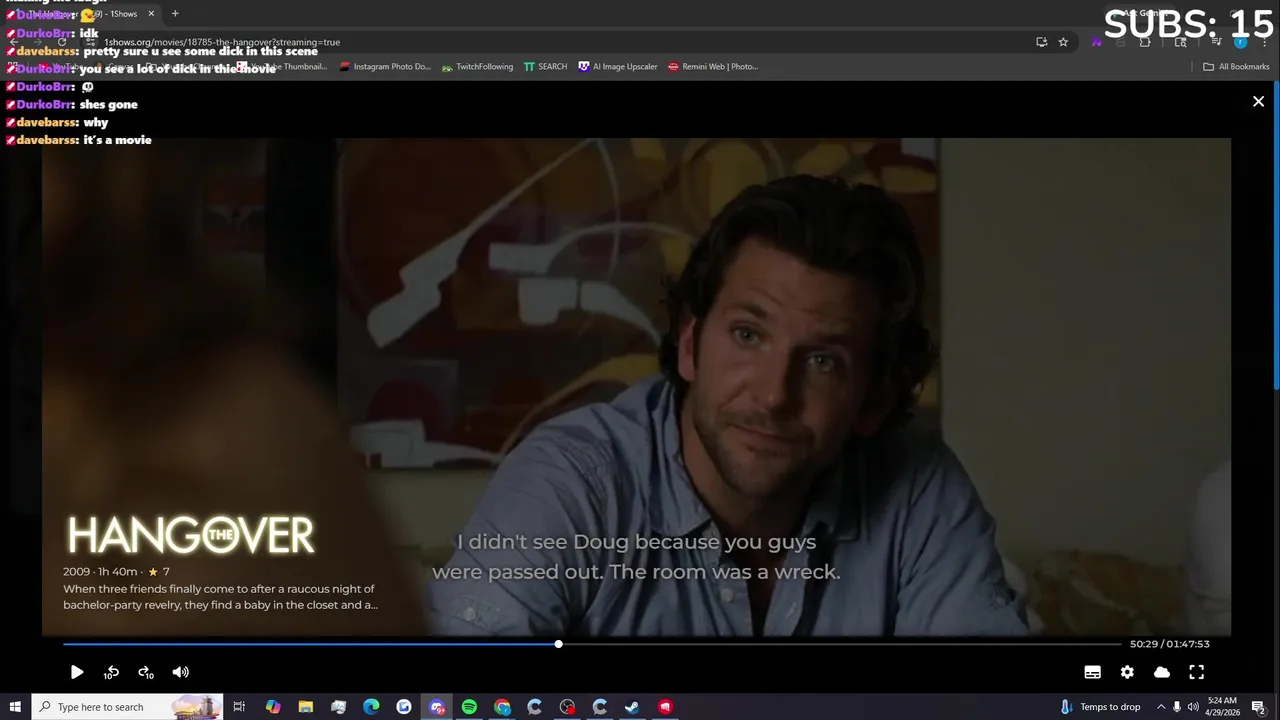Open a new browser tab
This screenshot has height=720, width=1280.
point(175,13)
